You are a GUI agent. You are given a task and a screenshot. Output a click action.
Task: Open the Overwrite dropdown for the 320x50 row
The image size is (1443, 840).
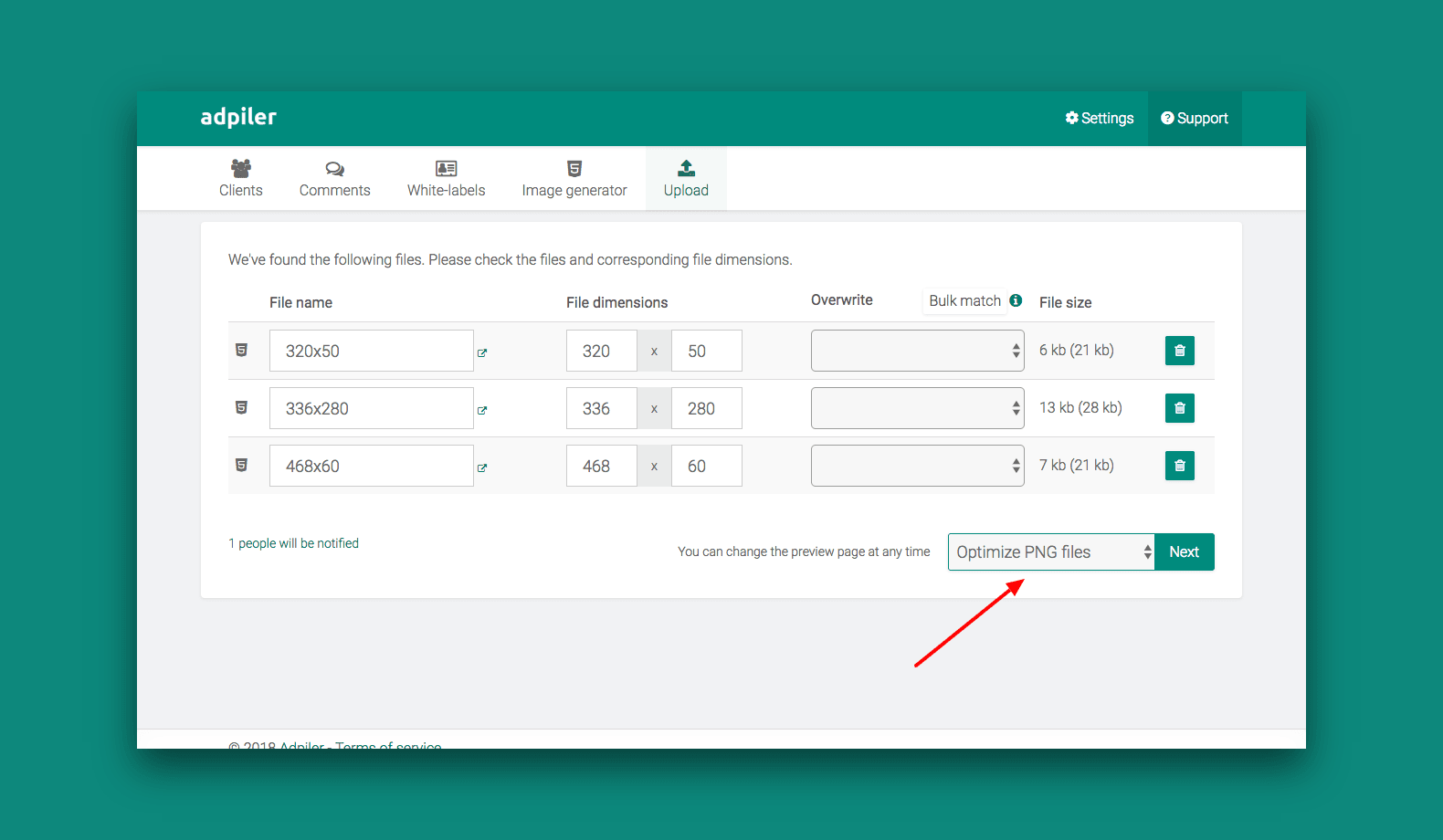918,351
